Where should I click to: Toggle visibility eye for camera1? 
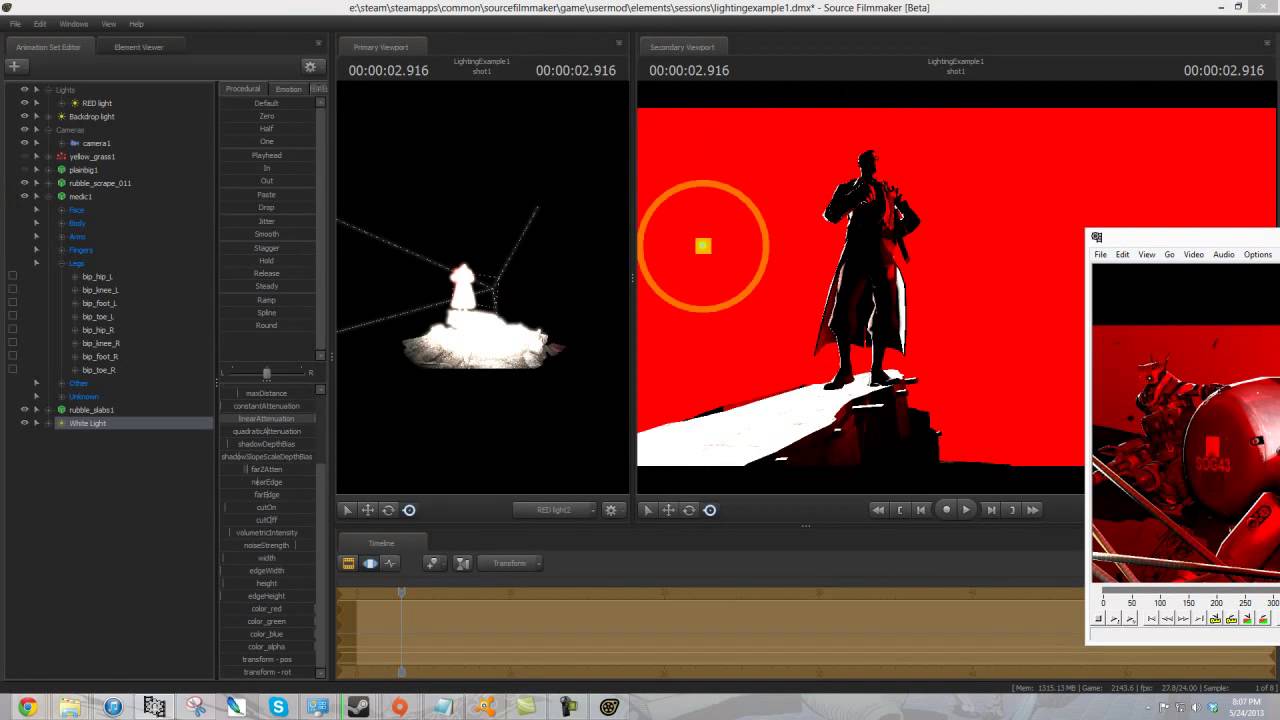[x=24, y=143]
